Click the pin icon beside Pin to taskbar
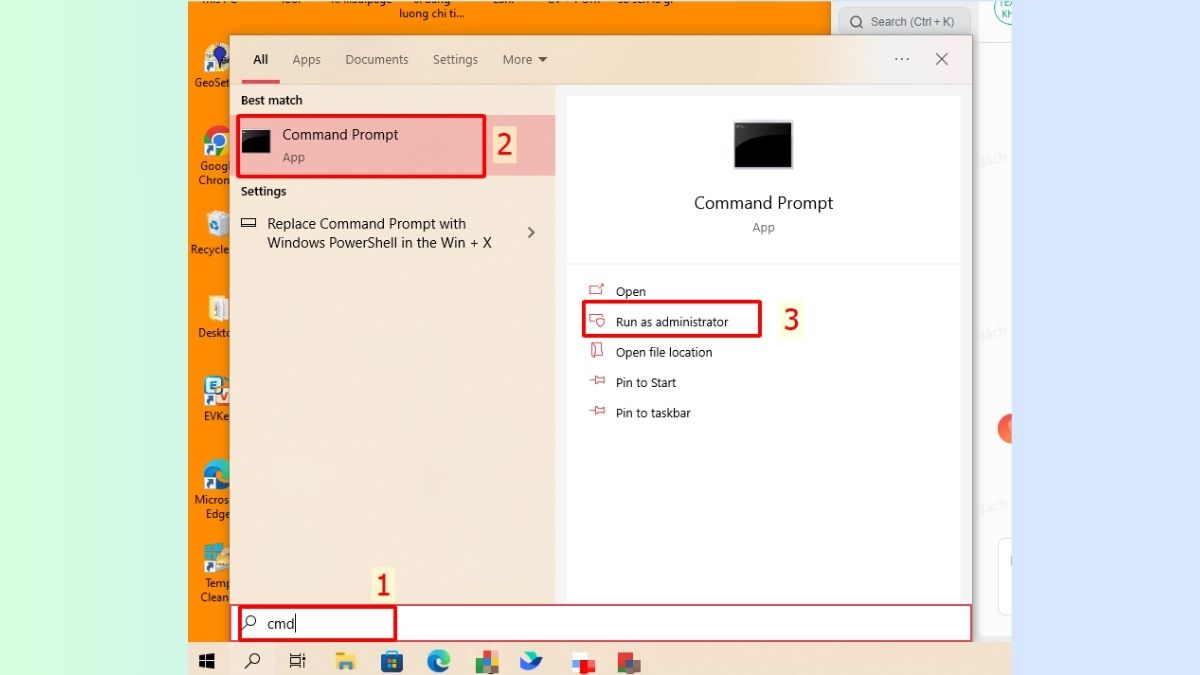The image size is (1200, 675). tap(597, 412)
